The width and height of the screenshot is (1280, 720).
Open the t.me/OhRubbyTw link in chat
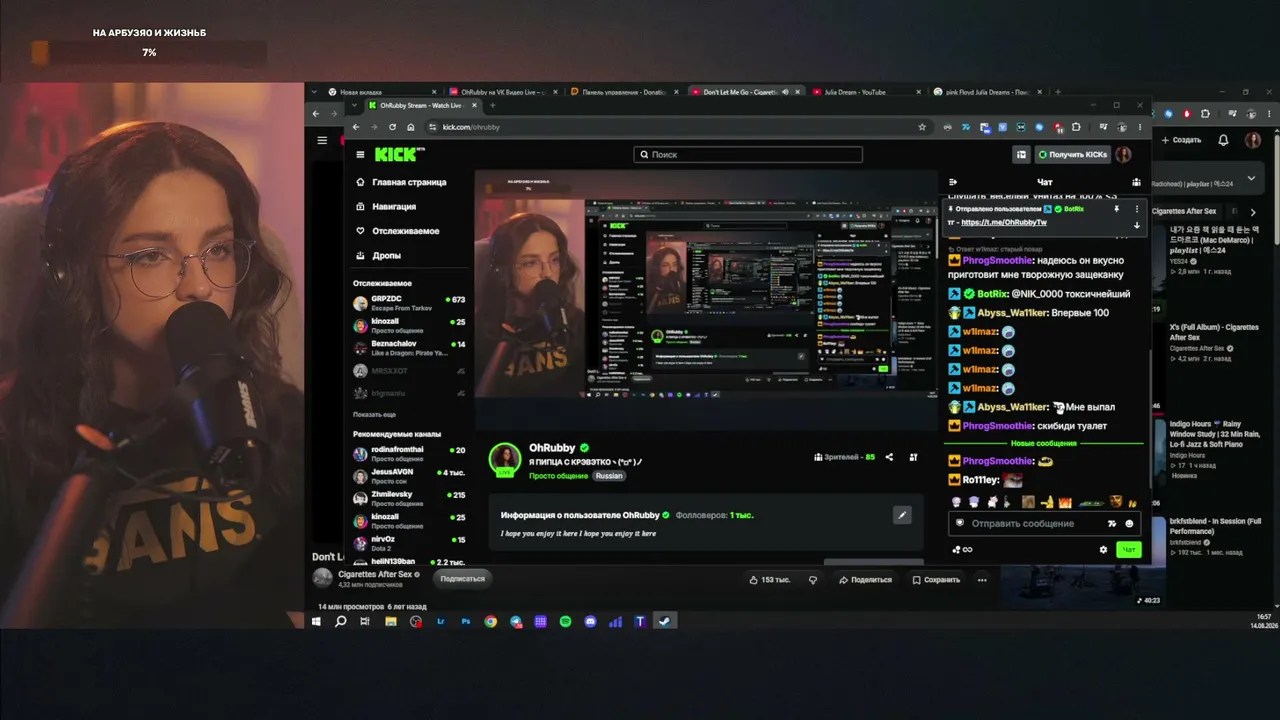click(1003, 222)
